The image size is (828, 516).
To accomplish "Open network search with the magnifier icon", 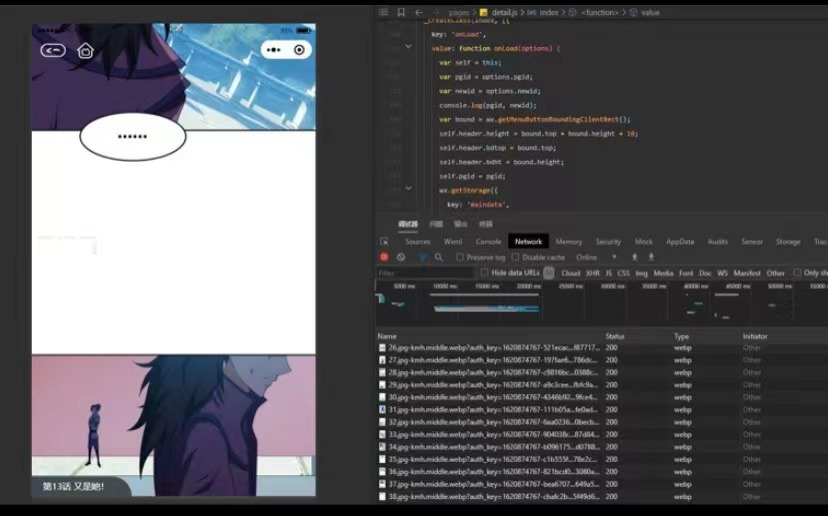I will click(439, 257).
